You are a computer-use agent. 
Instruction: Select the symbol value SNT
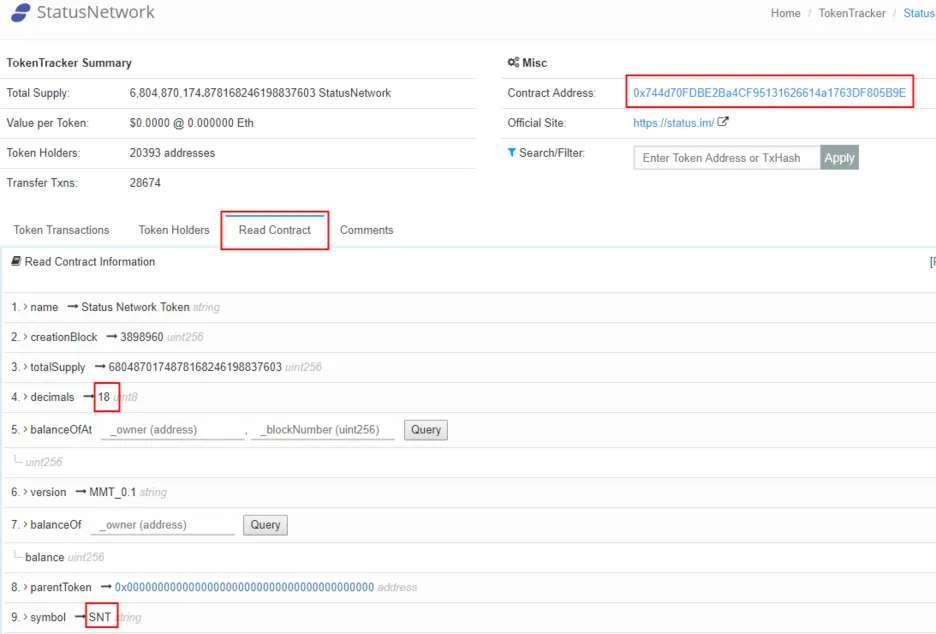pyautogui.click(x=100, y=617)
